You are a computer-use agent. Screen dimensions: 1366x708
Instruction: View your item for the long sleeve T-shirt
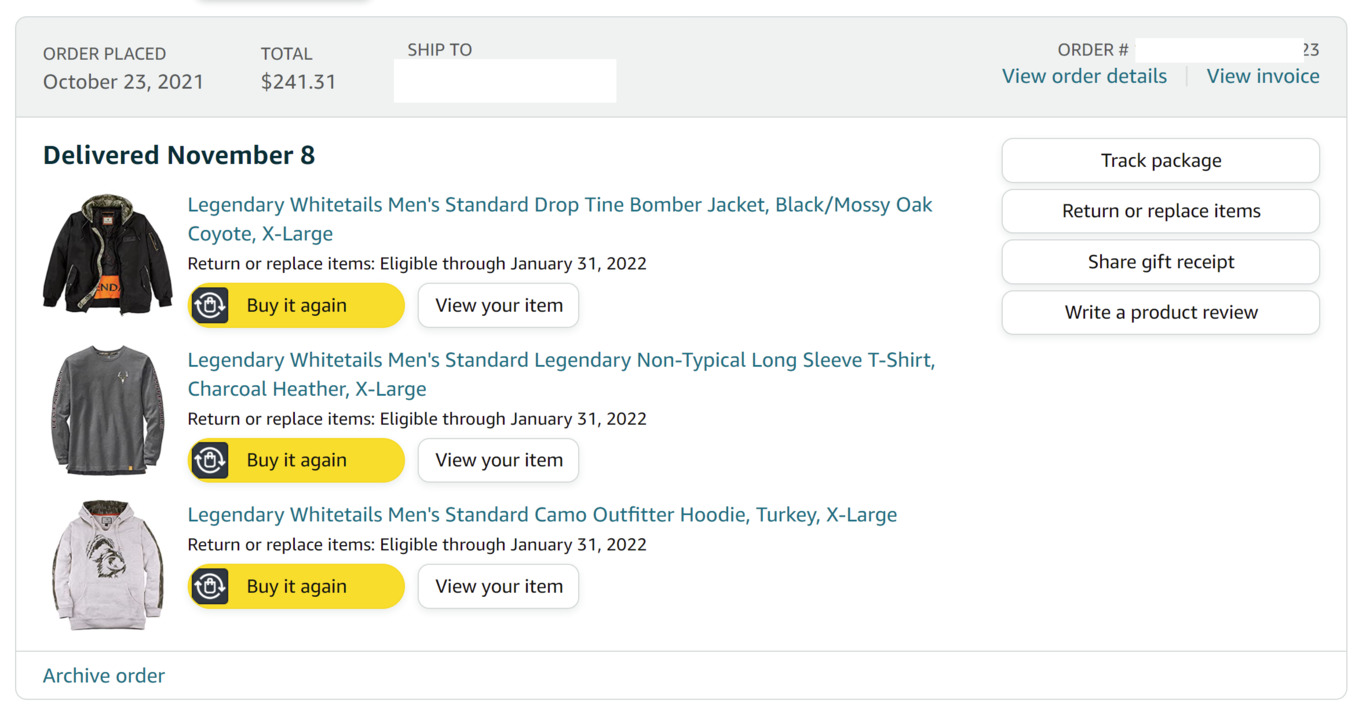point(498,460)
